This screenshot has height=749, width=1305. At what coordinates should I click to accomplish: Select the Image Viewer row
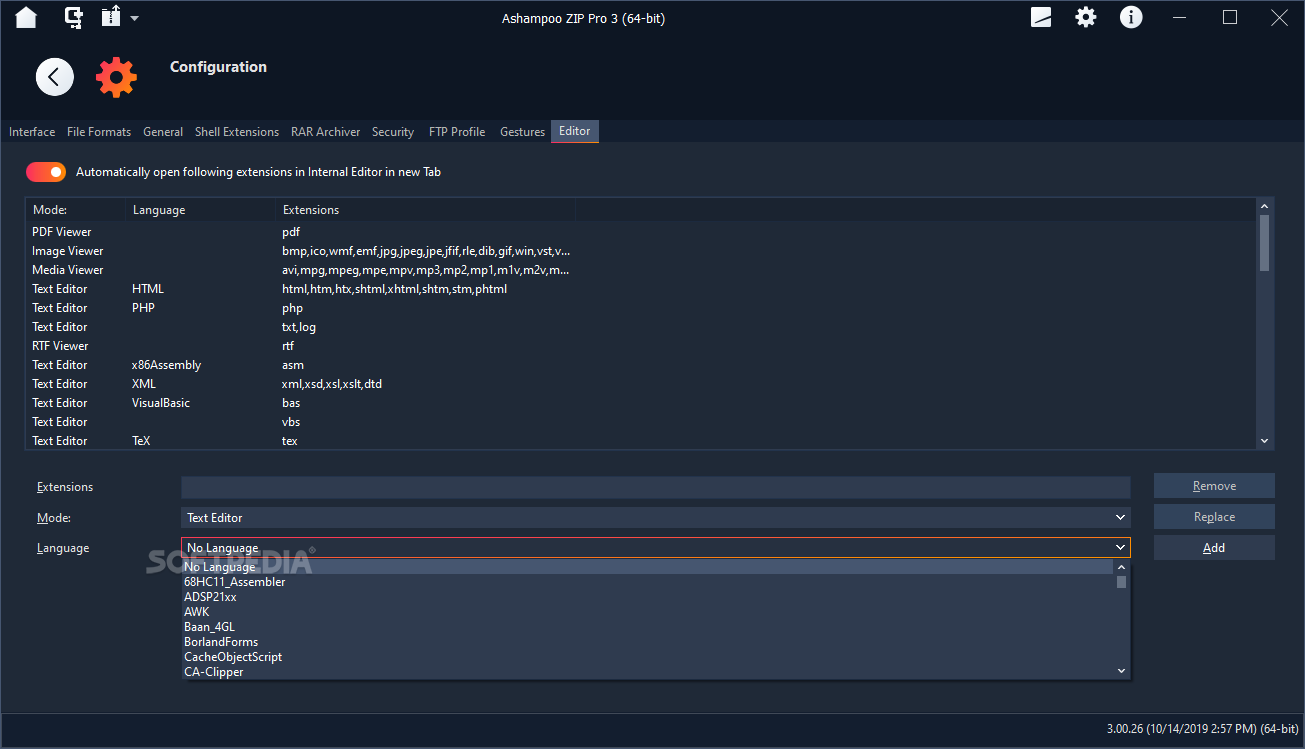point(641,251)
